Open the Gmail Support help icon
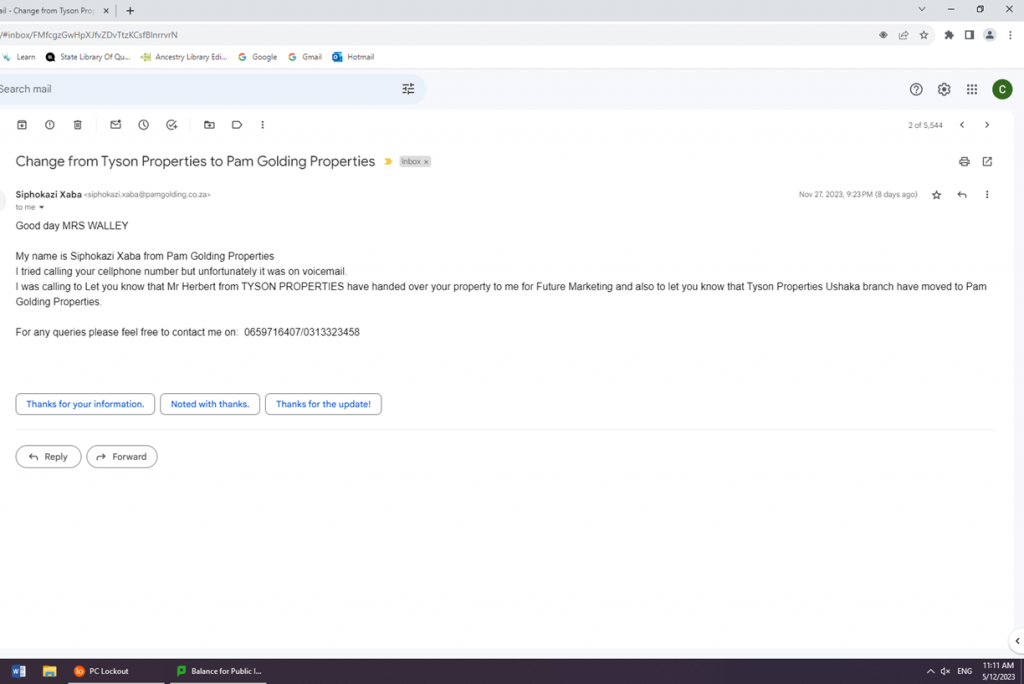1024x684 pixels. (916, 90)
